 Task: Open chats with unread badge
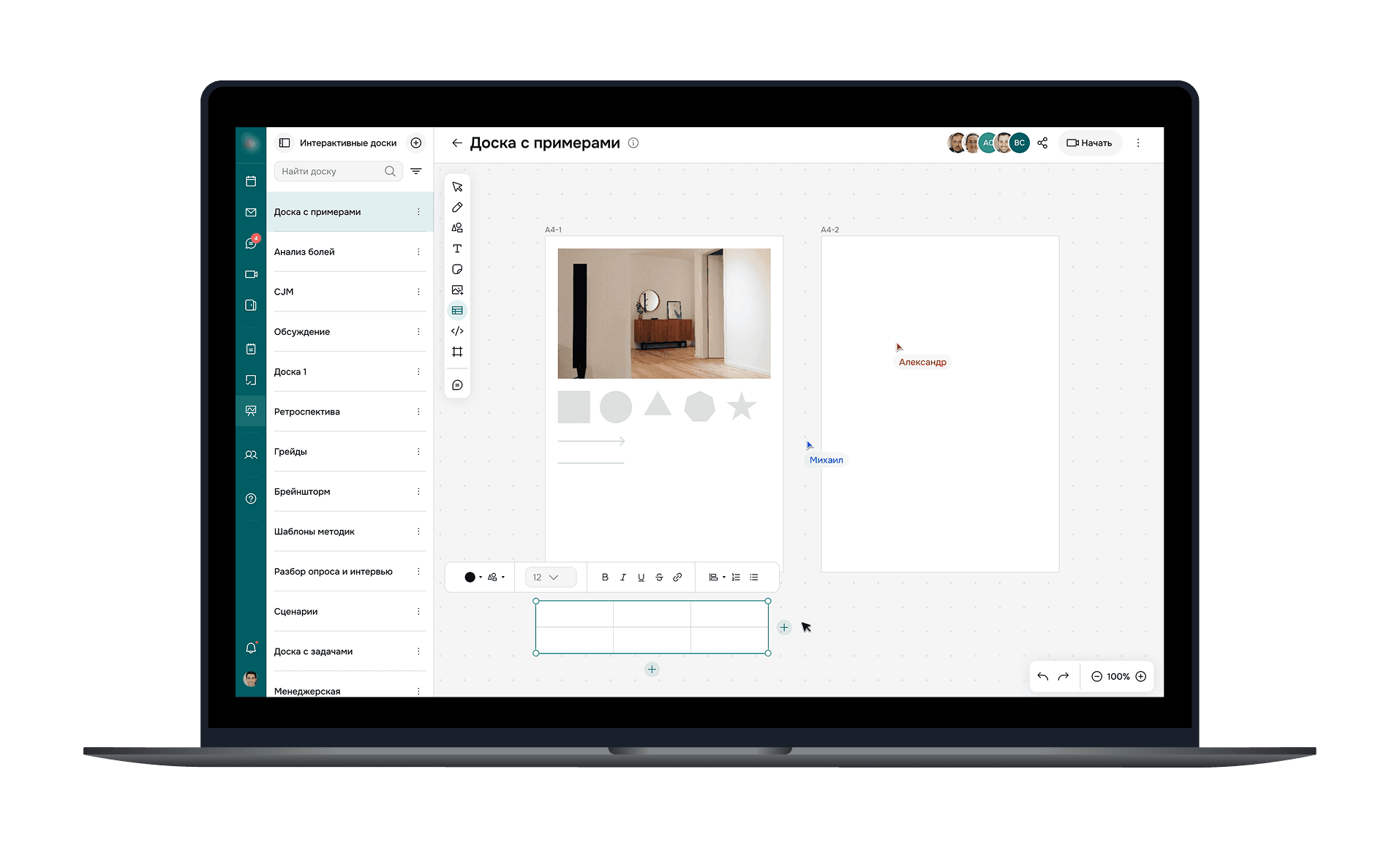tap(251, 243)
